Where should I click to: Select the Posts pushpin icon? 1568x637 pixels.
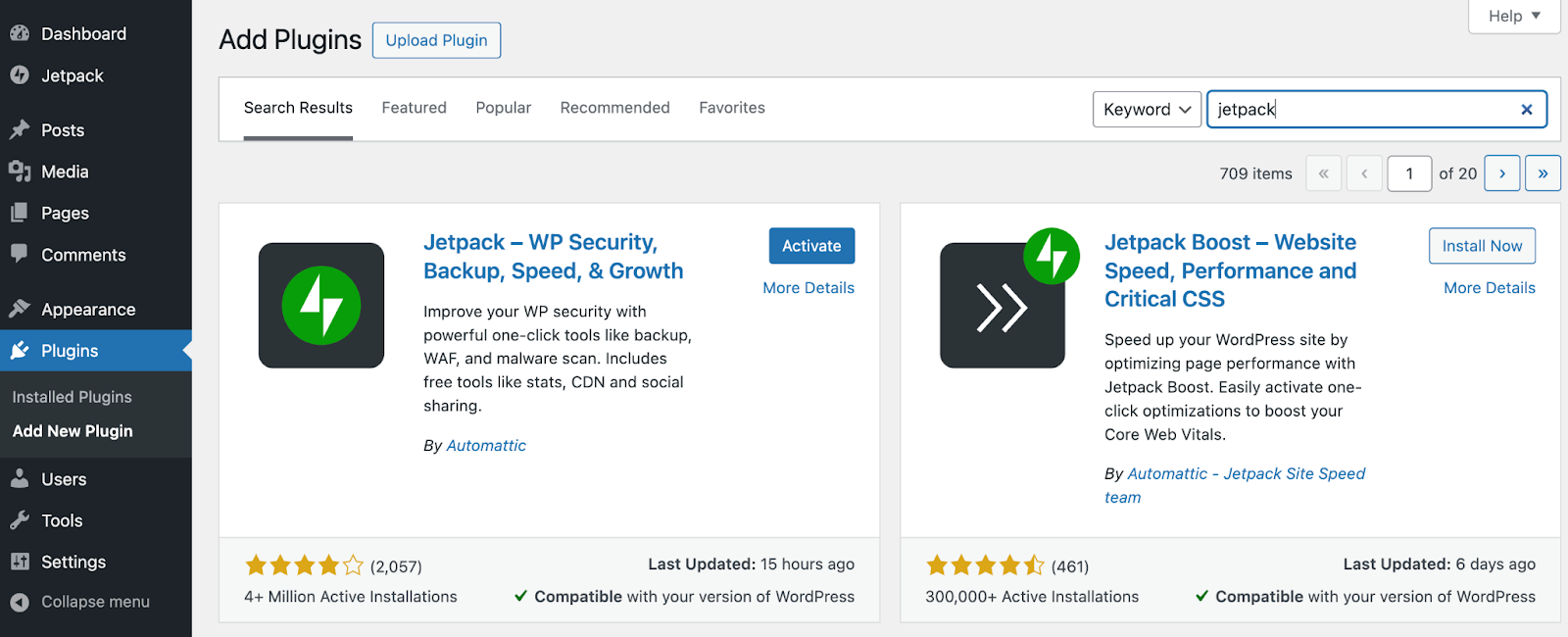(20, 129)
